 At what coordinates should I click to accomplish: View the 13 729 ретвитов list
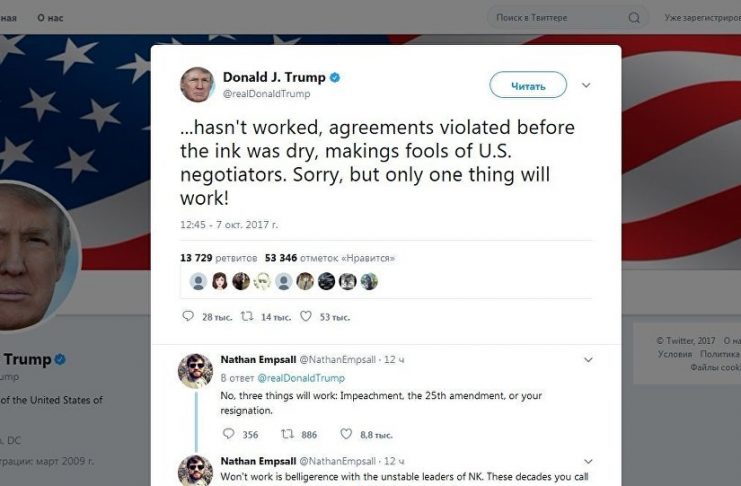[x=218, y=258]
